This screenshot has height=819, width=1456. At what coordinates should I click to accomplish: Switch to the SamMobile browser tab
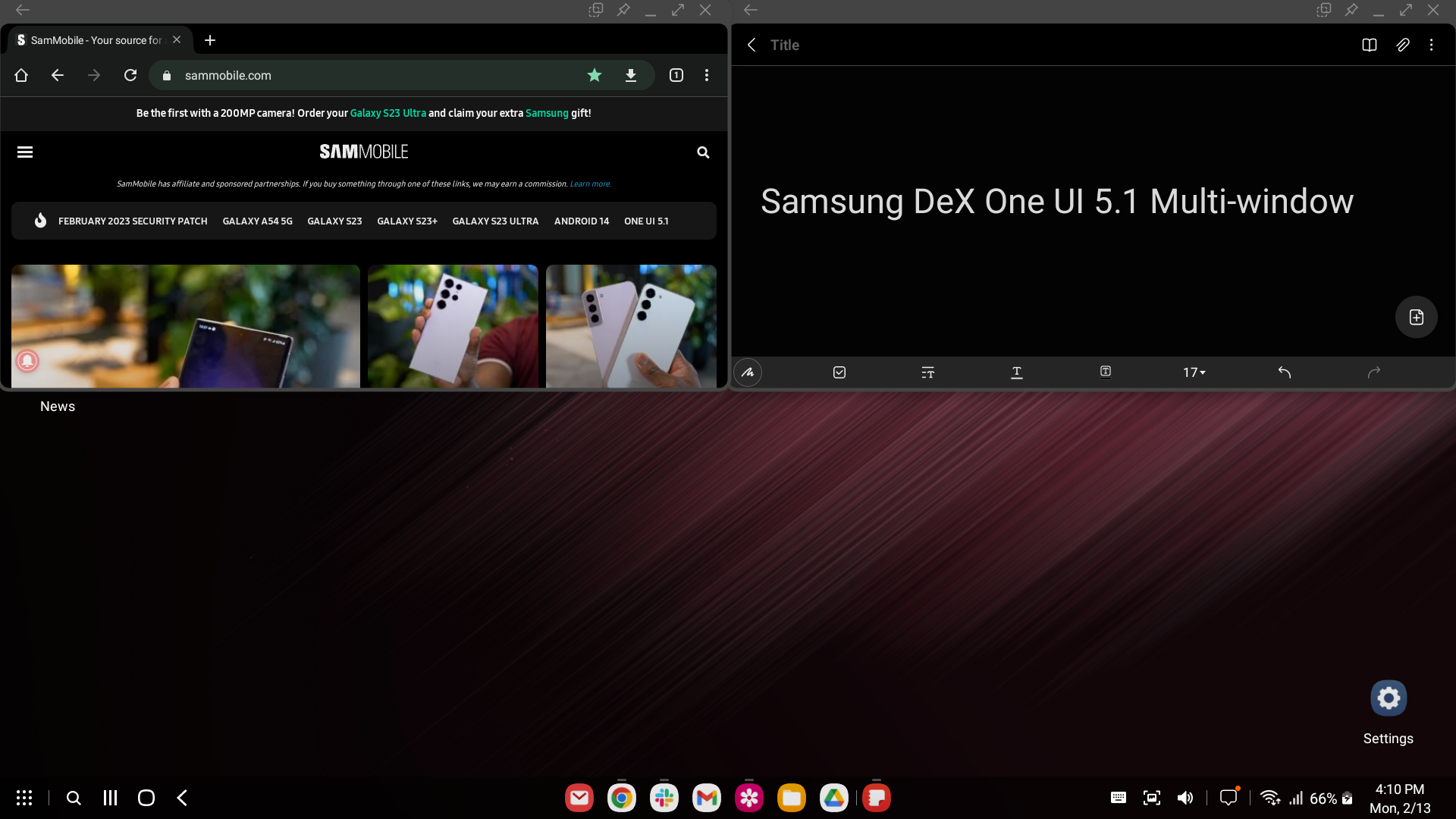click(95, 40)
